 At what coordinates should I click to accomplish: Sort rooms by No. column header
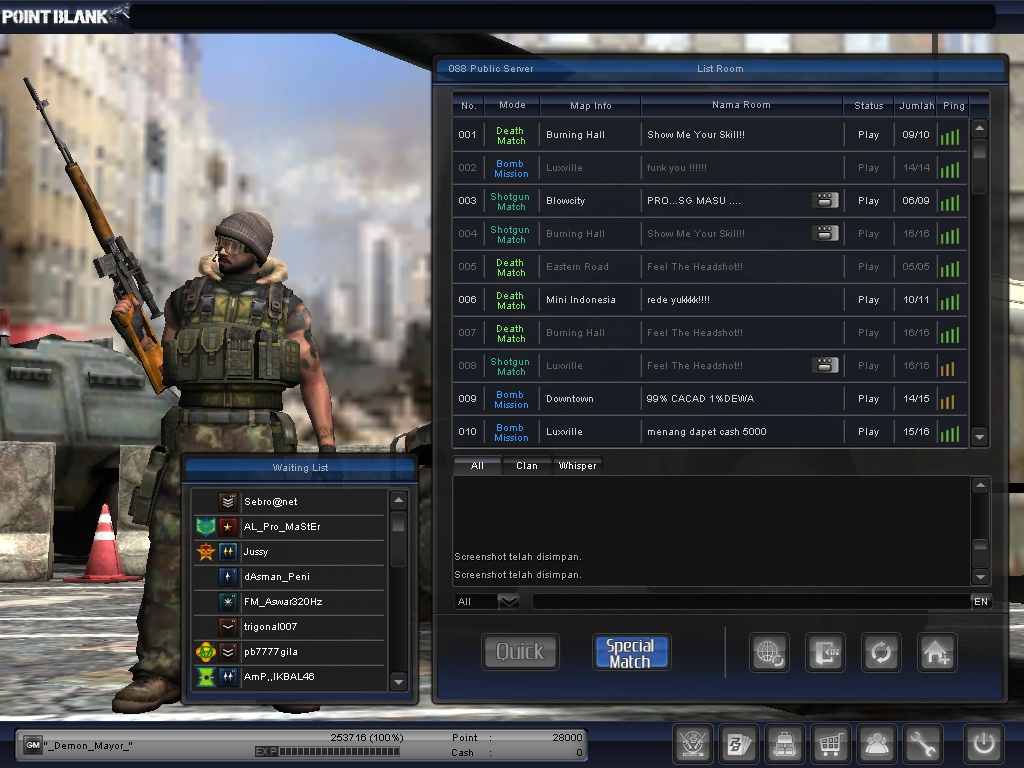click(469, 105)
